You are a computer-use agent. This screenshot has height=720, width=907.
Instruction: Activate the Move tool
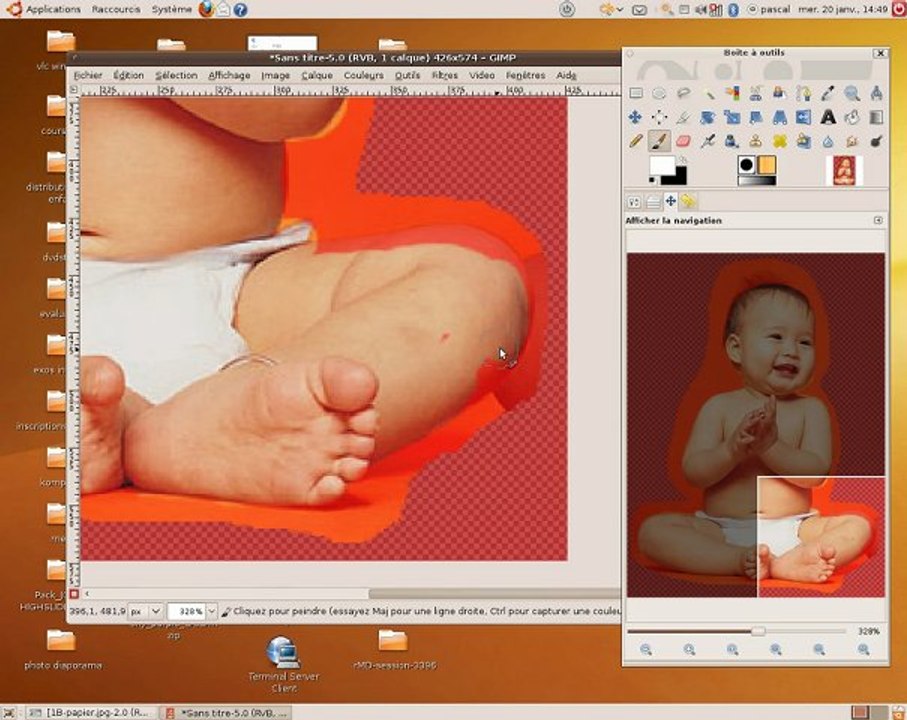[635, 117]
